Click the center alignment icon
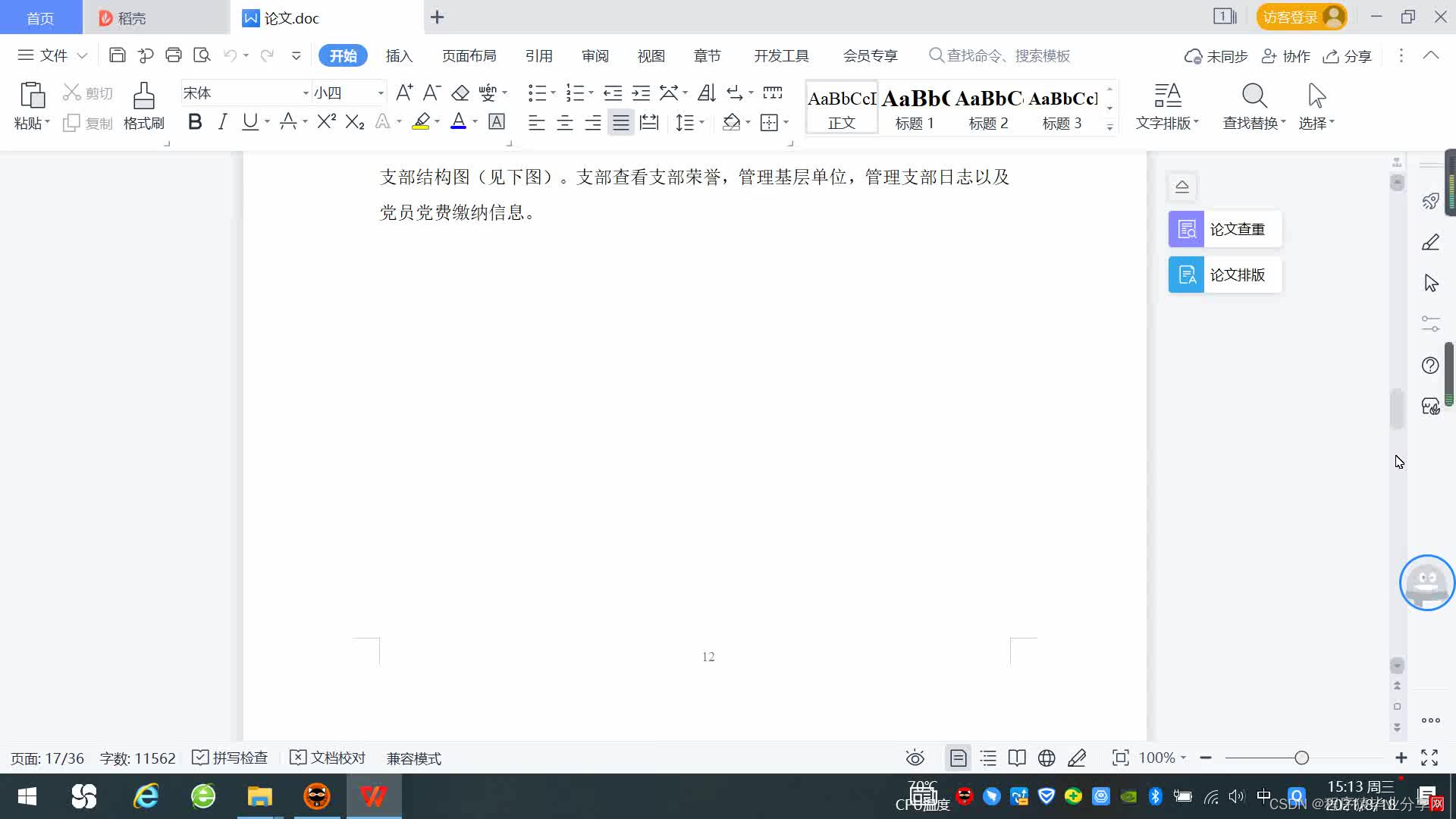 tap(564, 123)
